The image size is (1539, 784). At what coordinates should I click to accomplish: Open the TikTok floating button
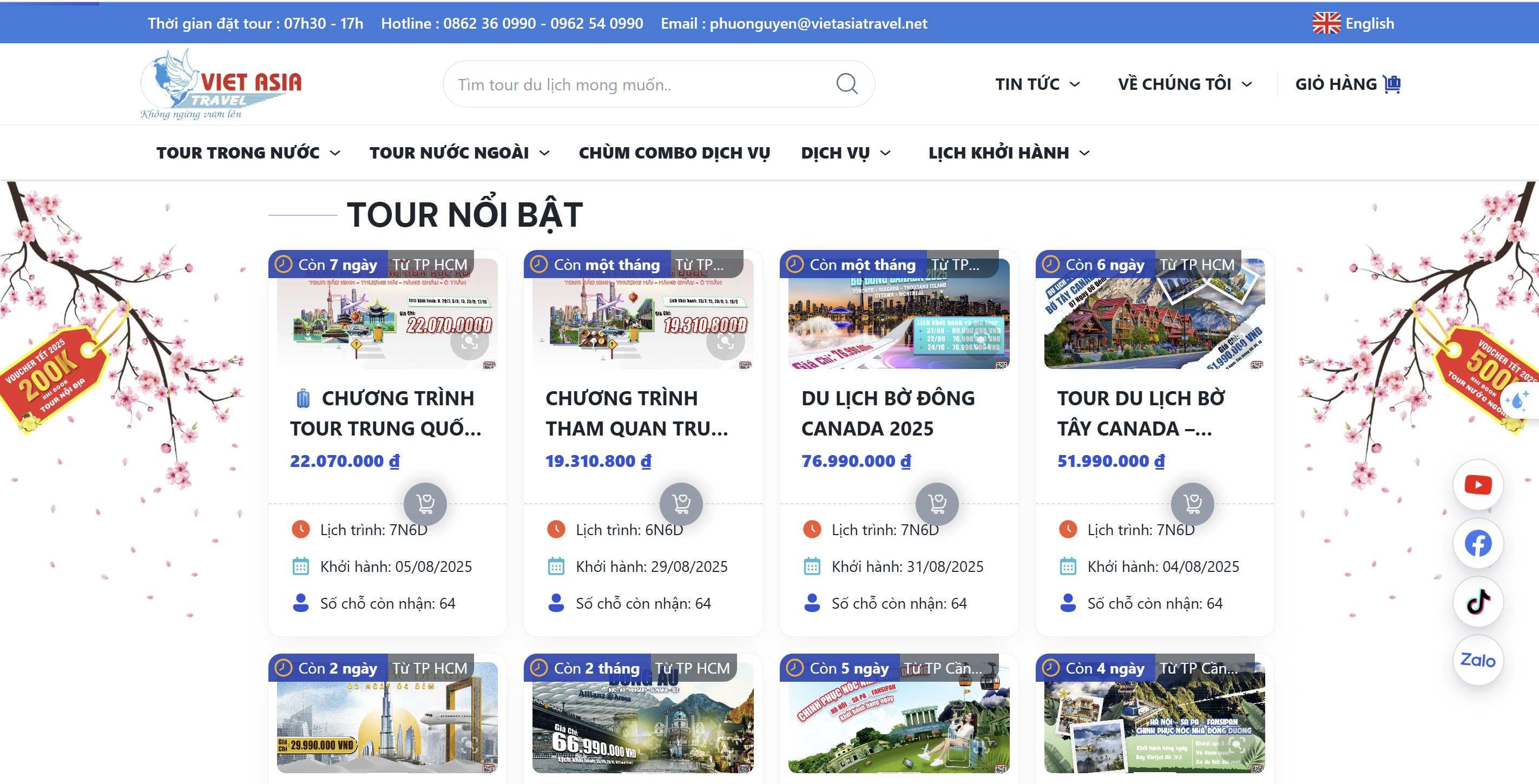coord(1478,602)
